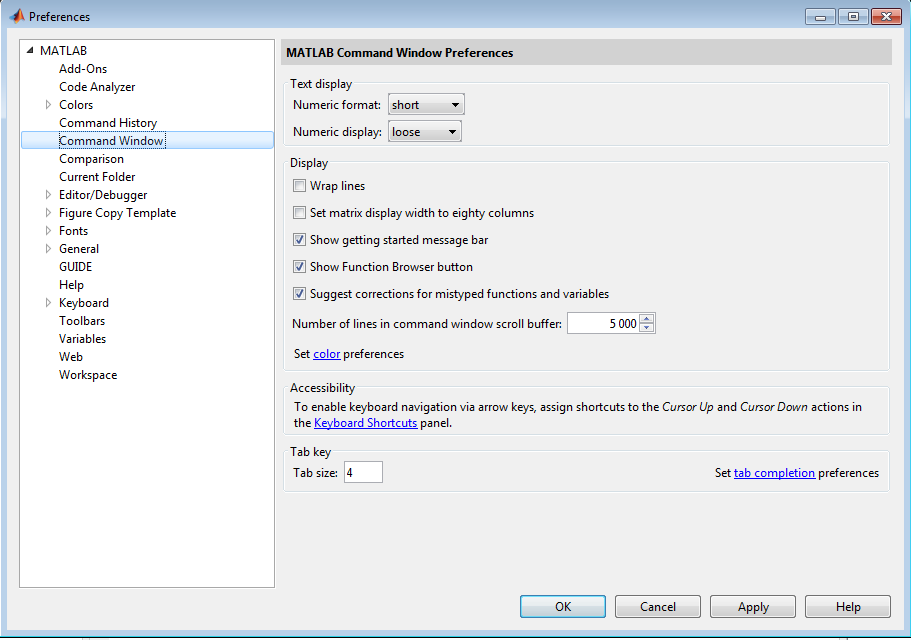Minimize the Preferences window
Screen dimensions: 911x640
pos(820,16)
